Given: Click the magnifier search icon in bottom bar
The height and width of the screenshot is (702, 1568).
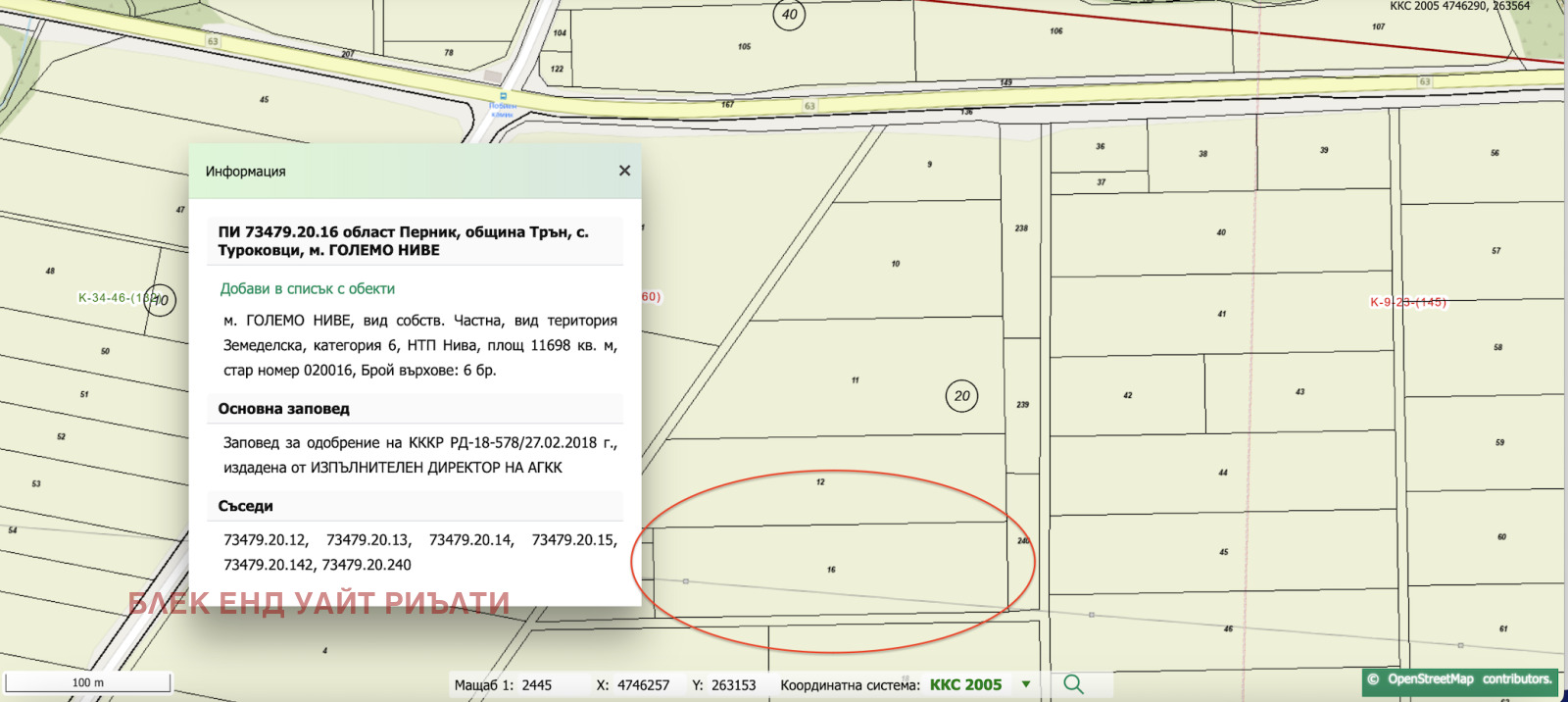Looking at the screenshot, I should (x=1073, y=684).
